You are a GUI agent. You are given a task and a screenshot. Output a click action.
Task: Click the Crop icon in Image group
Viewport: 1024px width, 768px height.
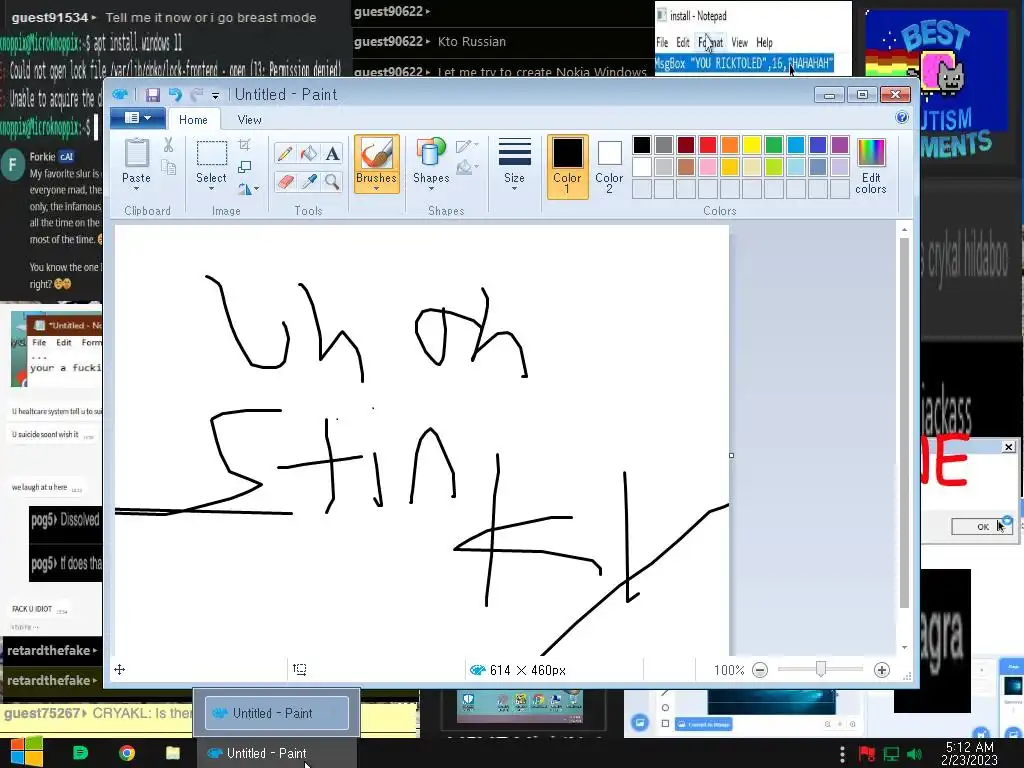coord(244,144)
